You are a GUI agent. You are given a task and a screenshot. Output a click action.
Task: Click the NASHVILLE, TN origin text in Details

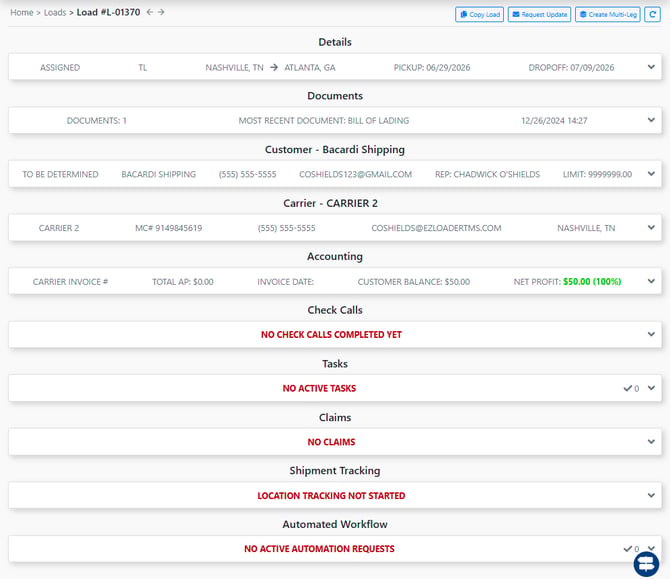pyautogui.click(x=234, y=68)
